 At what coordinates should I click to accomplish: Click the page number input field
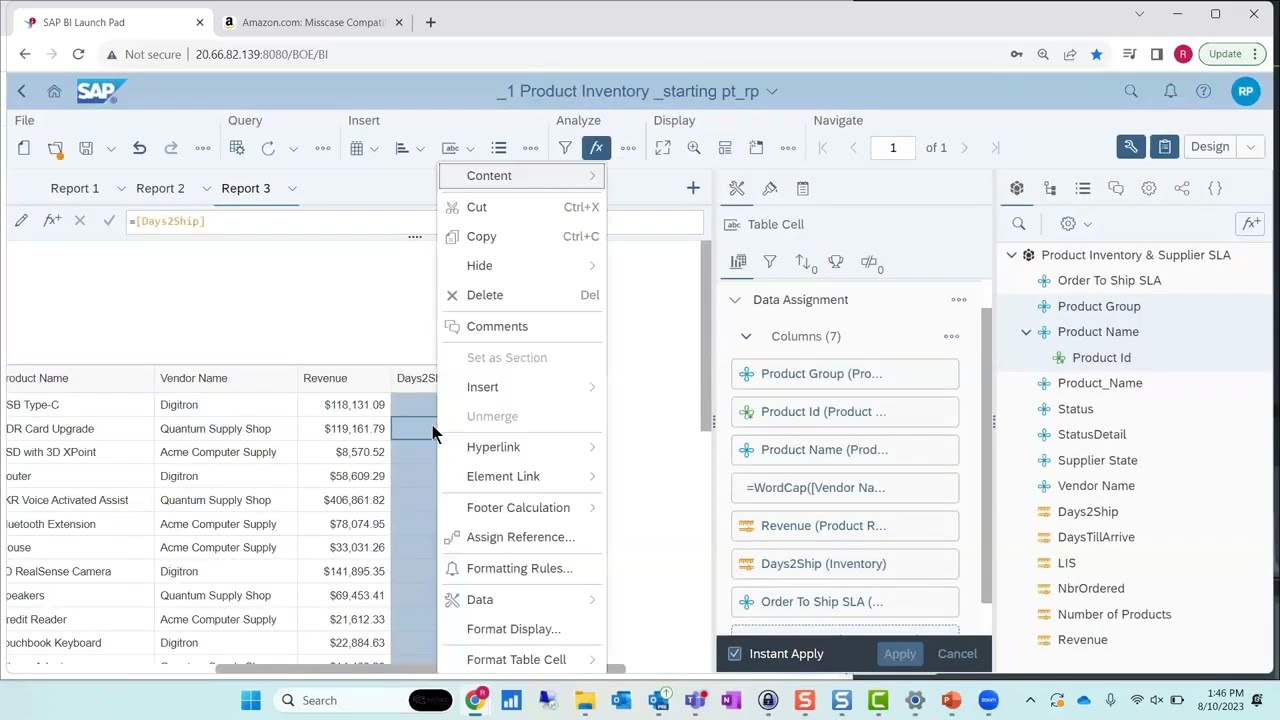pyautogui.click(x=893, y=148)
